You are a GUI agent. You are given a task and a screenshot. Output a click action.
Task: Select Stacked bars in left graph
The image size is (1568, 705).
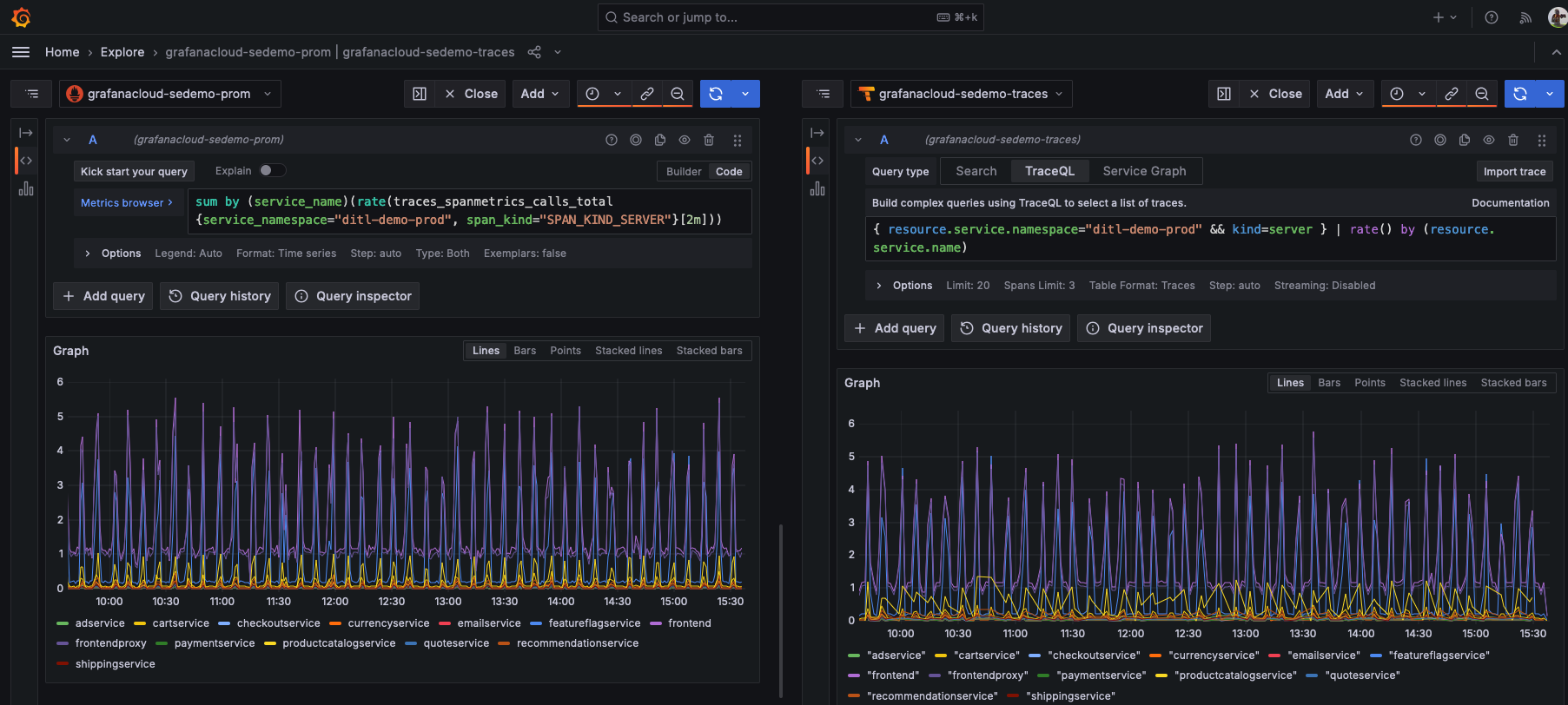(709, 351)
